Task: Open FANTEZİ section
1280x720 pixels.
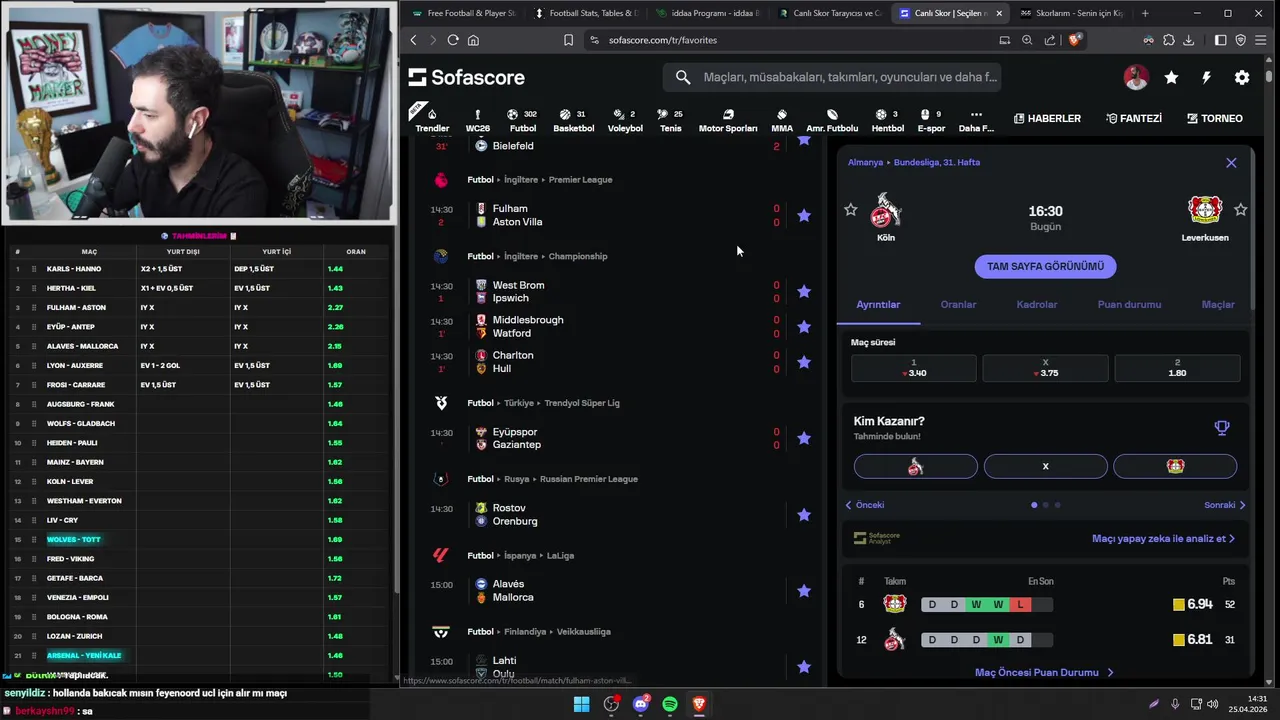Action: [1134, 118]
